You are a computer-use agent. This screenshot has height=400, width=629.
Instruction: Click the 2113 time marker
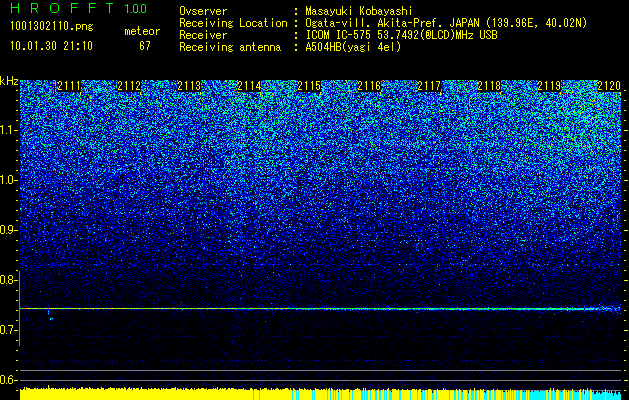point(189,86)
